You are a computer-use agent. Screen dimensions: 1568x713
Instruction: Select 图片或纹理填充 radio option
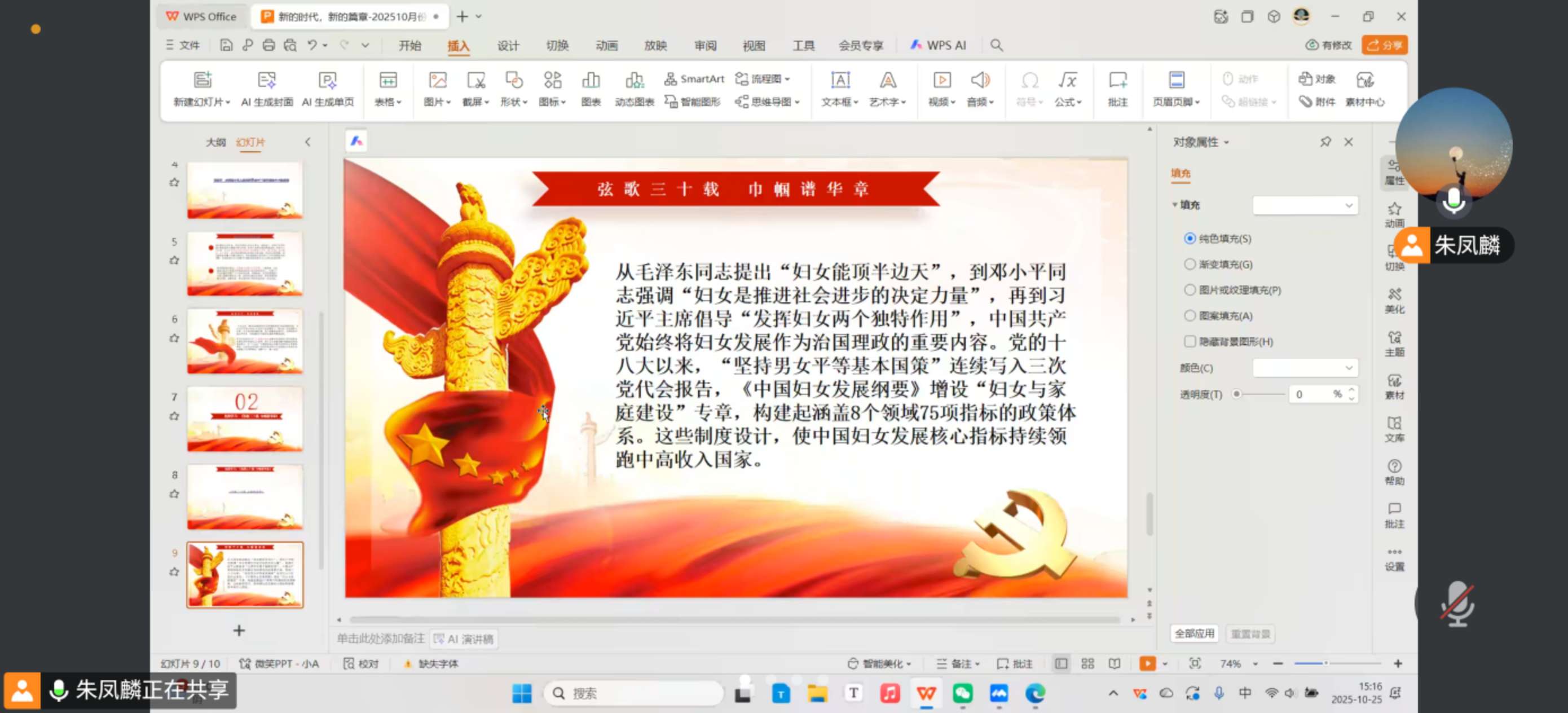coord(1189,289)
